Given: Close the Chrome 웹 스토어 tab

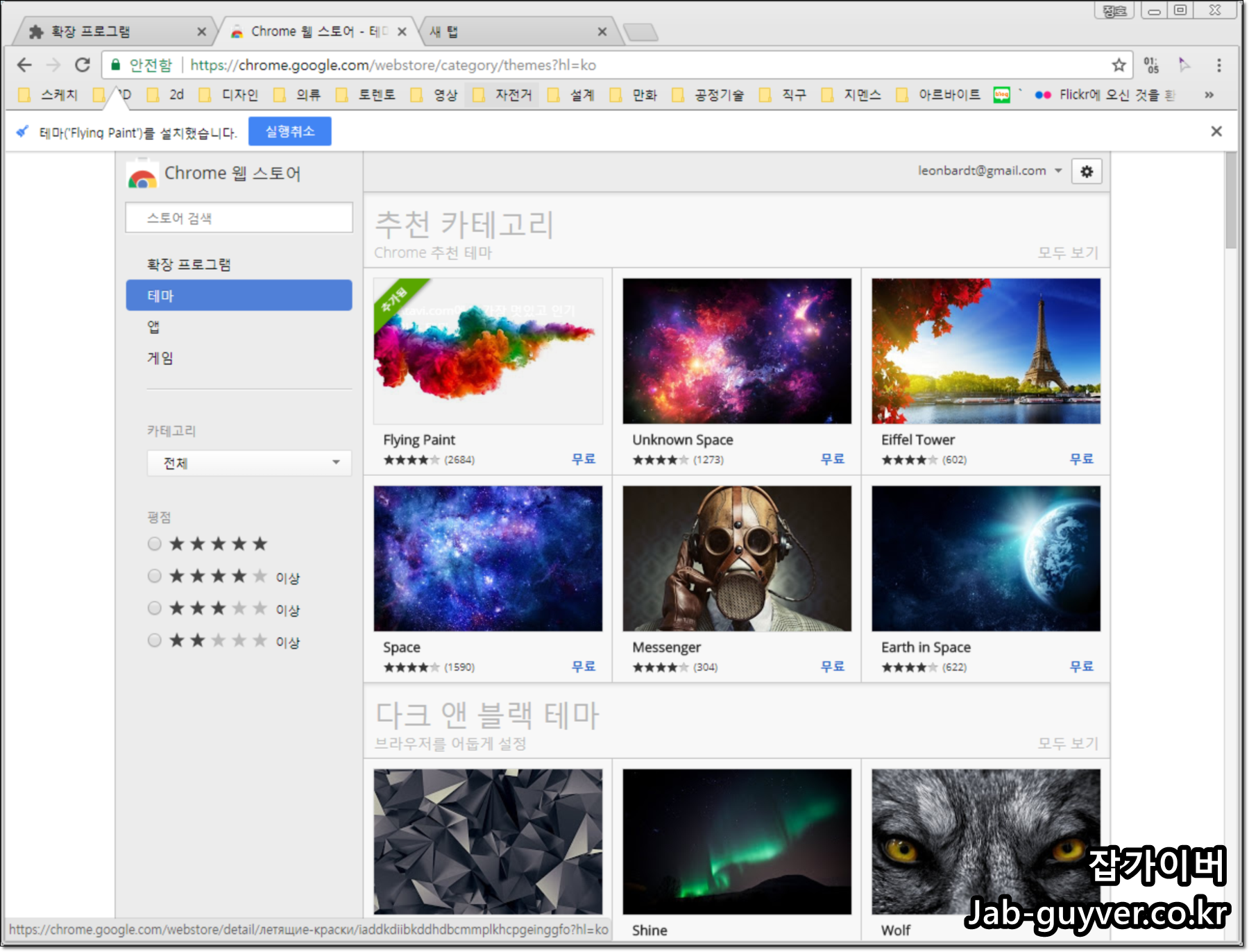Looking at the screenshot, I should click(x=402, y=32).
